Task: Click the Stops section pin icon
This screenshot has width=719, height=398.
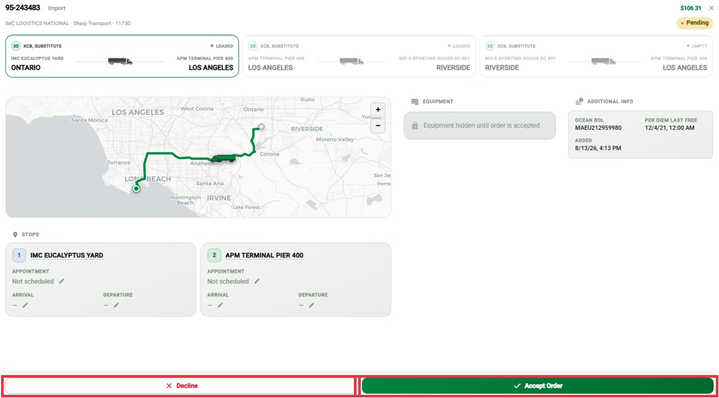Action: pos(16,235)
